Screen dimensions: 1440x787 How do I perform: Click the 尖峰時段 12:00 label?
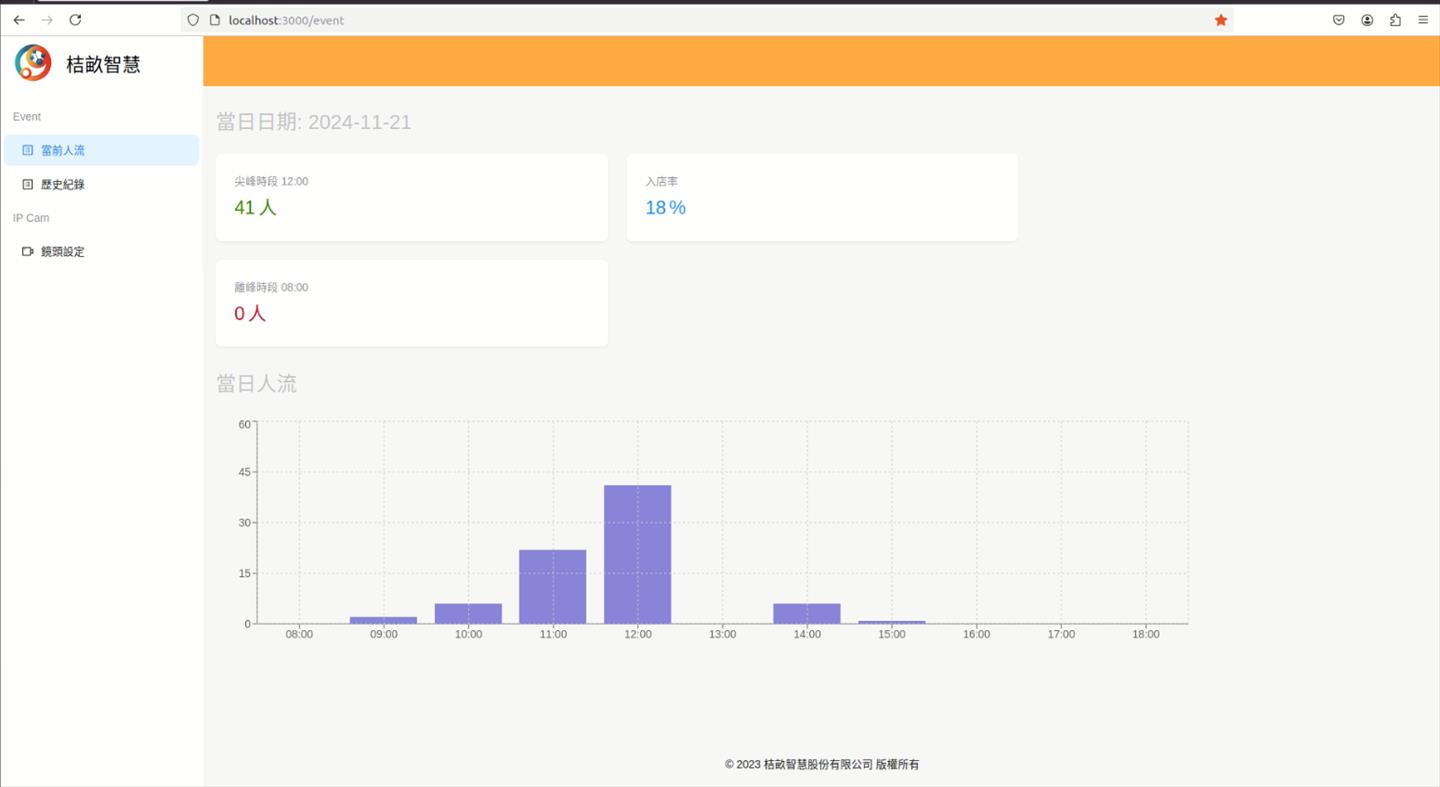pyautogui.click(x=271, y=182)
